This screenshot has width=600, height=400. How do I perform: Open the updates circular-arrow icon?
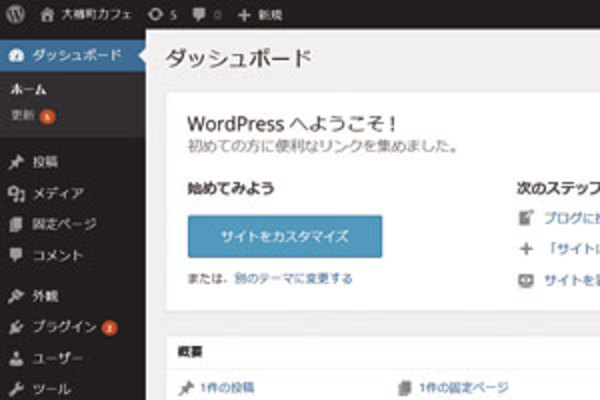[x=155, y=15]
